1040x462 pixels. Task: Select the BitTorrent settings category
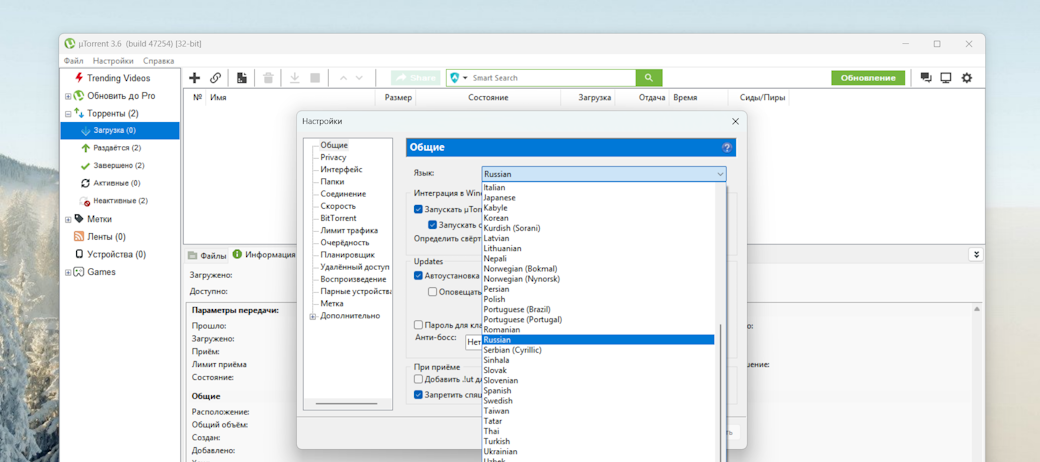coord(338,218)
